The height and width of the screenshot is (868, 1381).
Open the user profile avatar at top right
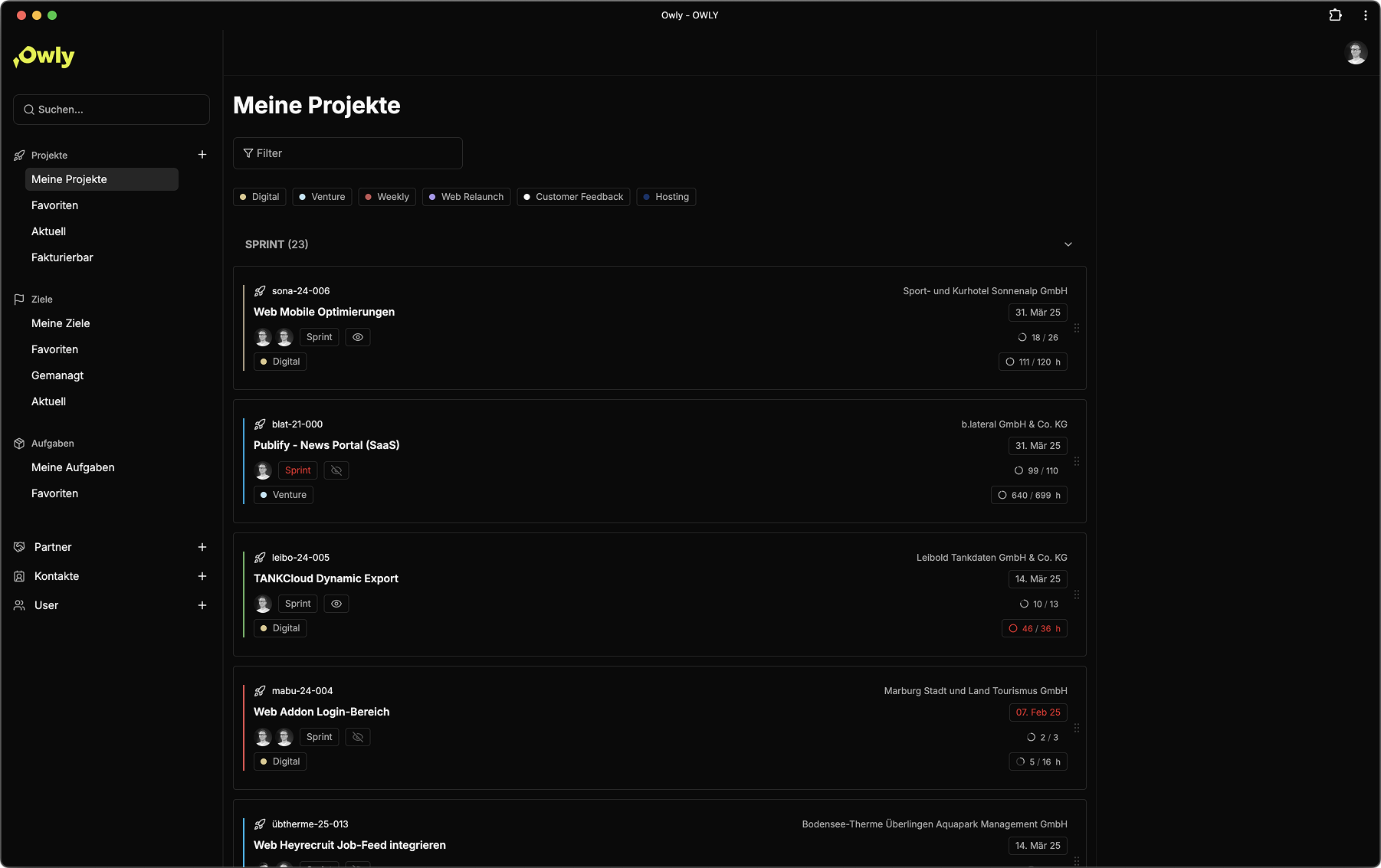coord(1356,53)
